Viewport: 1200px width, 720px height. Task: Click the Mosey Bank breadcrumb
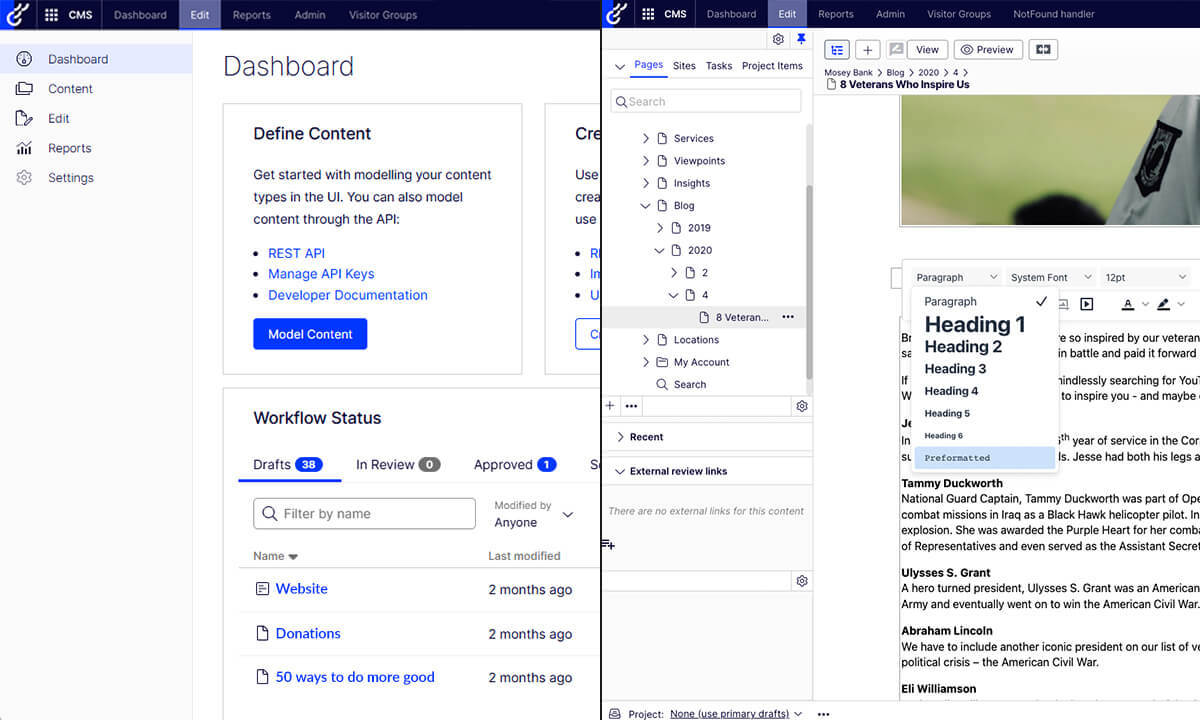(x=848, y=73)
